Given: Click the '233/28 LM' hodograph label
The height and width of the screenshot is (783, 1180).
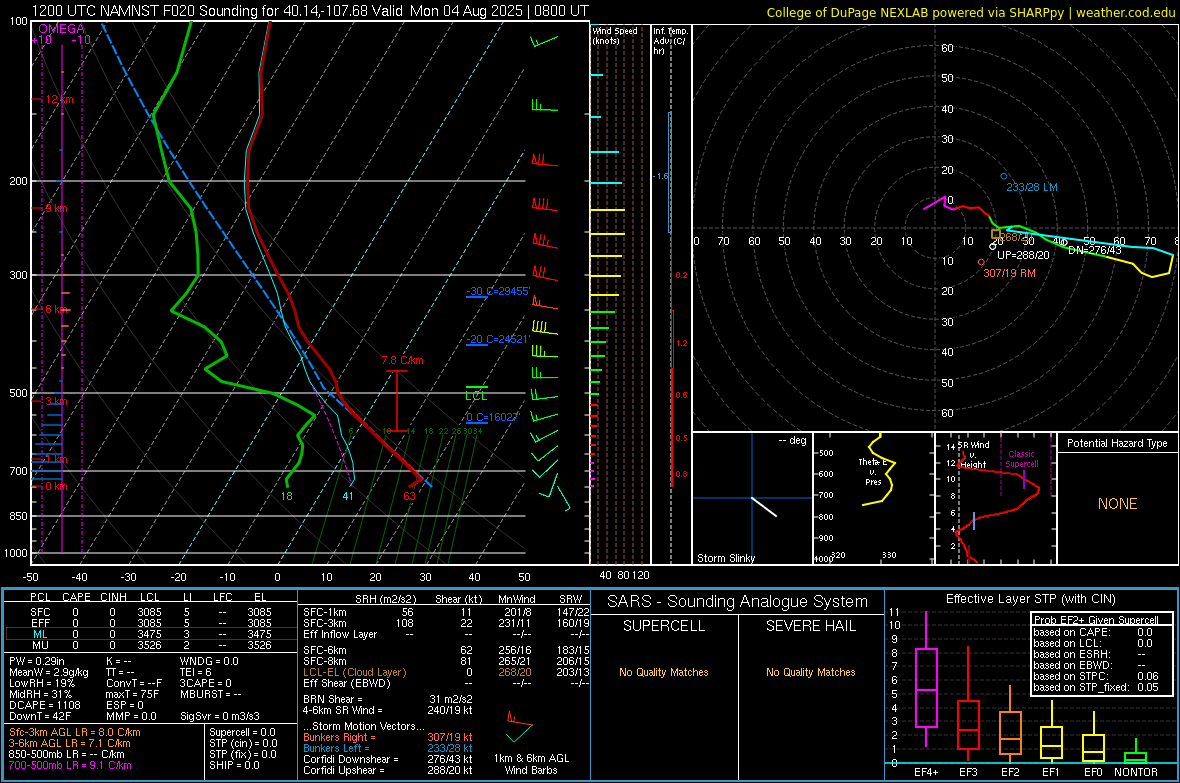Looking at the screenshot, I should [x=1032, y=187].
